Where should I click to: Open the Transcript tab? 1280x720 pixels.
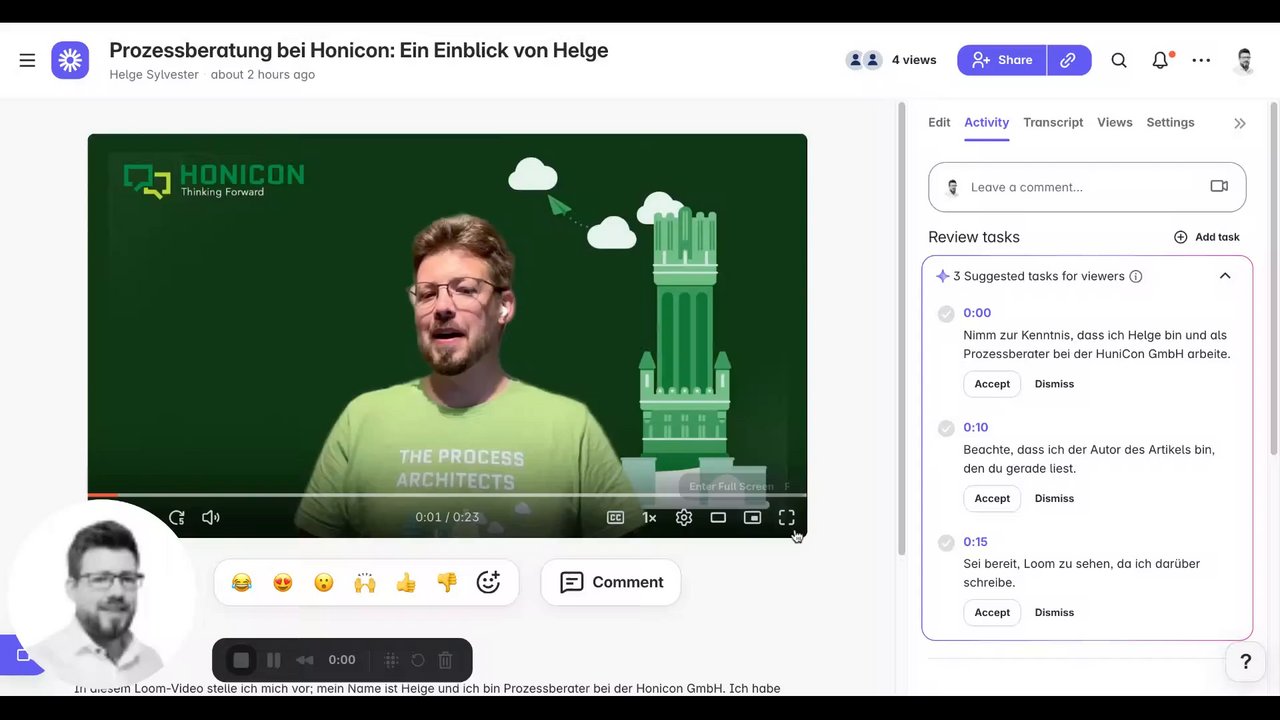(1053, 122)
